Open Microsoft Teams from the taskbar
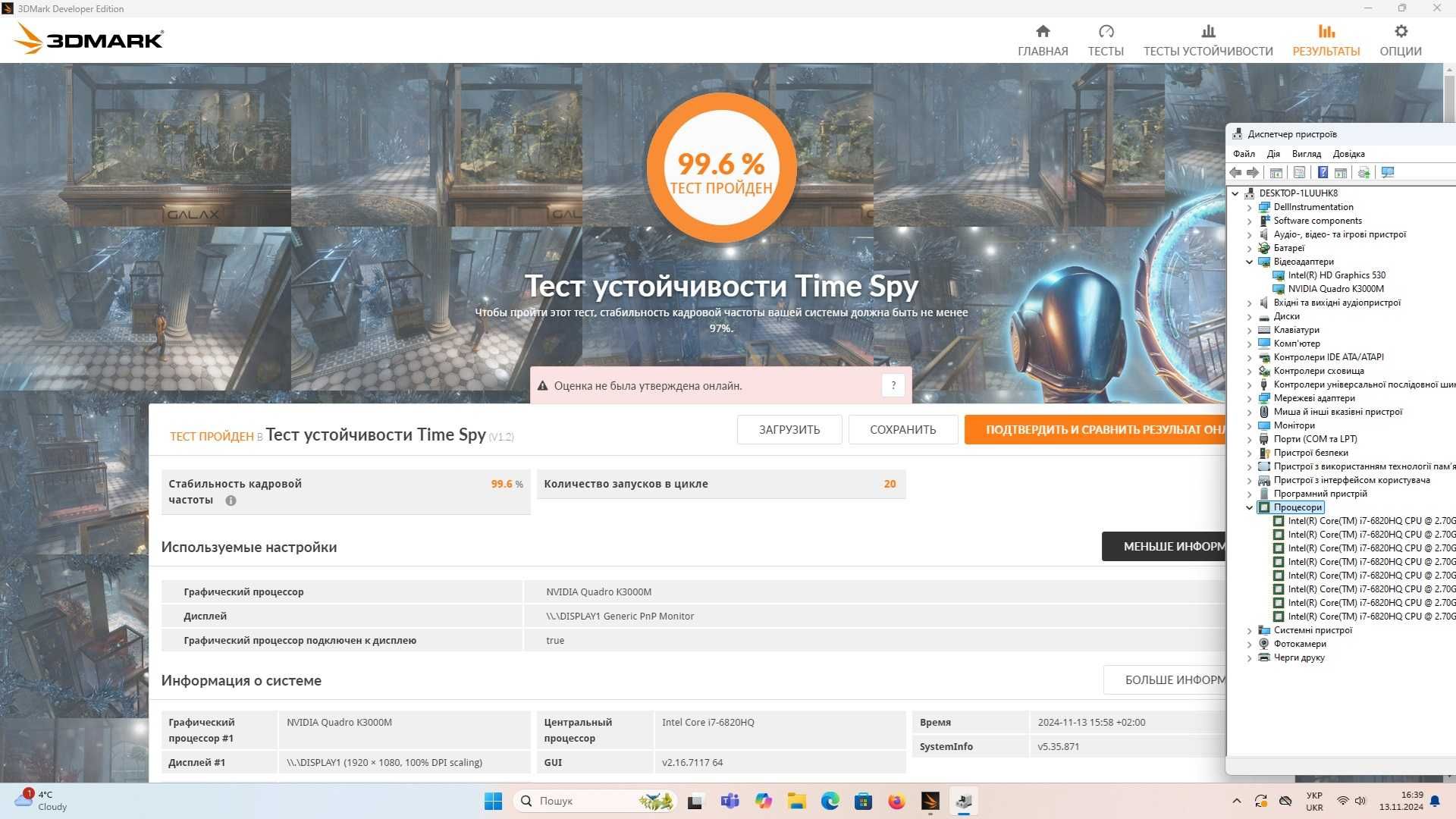This screenshot has width=1456, height=819. point(730,801)
